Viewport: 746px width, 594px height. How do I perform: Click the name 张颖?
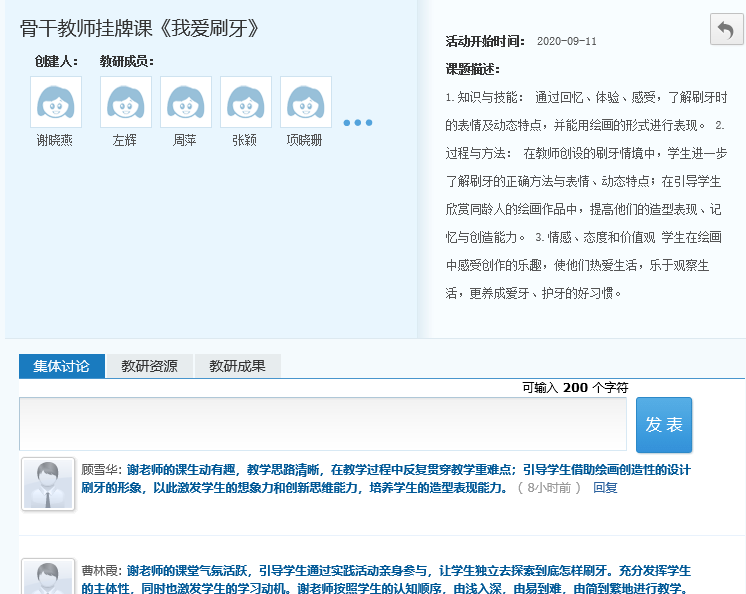tap(245, 140)
